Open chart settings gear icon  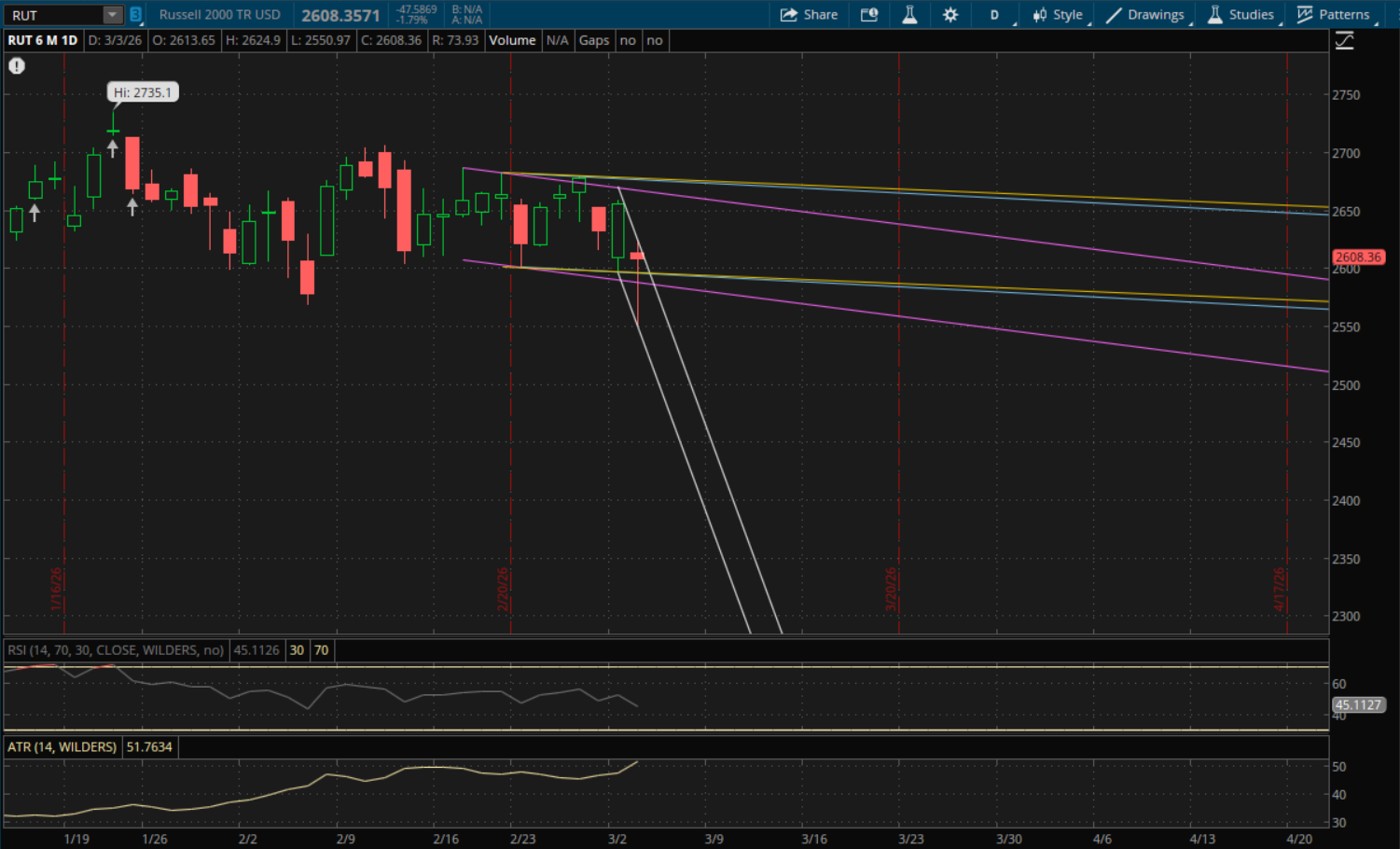click(x=950, y=15)
